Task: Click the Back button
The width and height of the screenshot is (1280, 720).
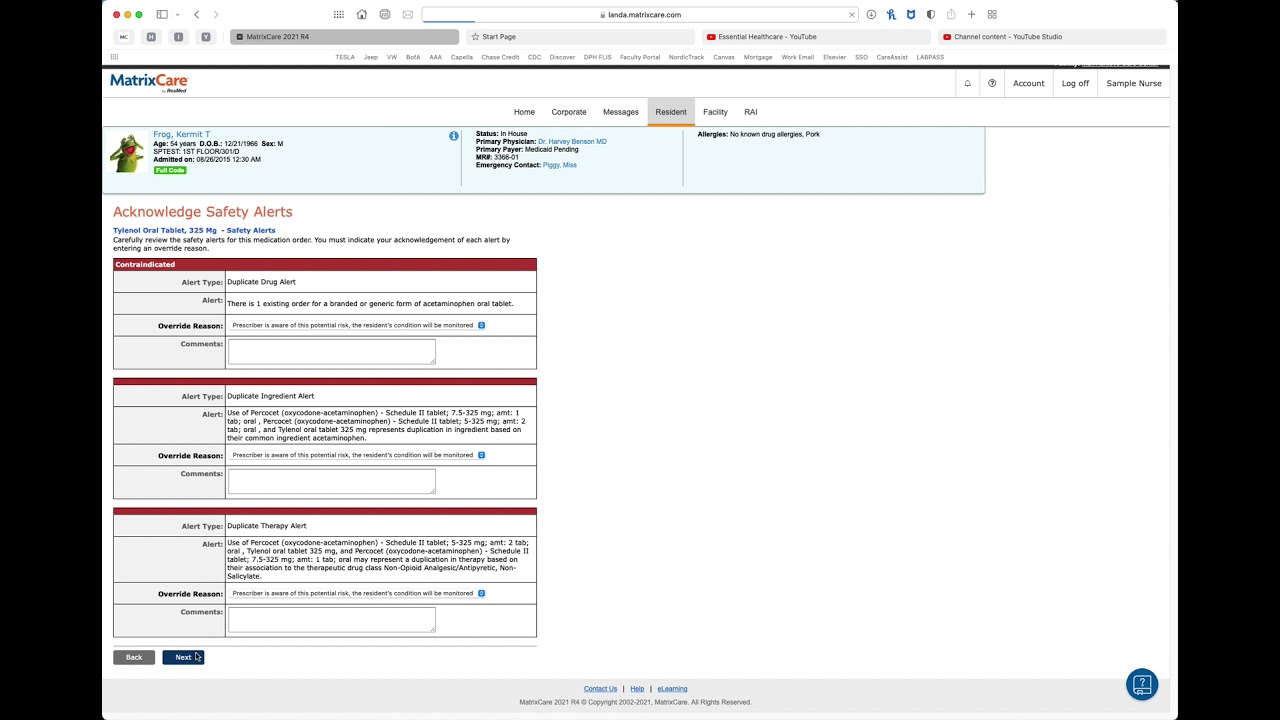Action: click(x=134, y=657)
